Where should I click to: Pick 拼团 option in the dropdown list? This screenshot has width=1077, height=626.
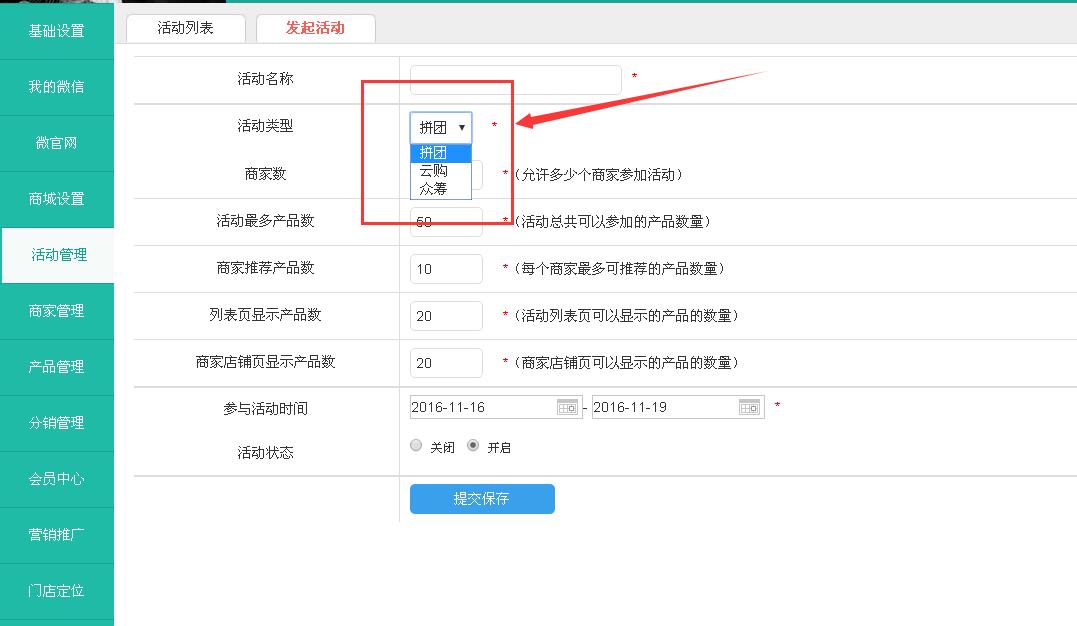434,153
